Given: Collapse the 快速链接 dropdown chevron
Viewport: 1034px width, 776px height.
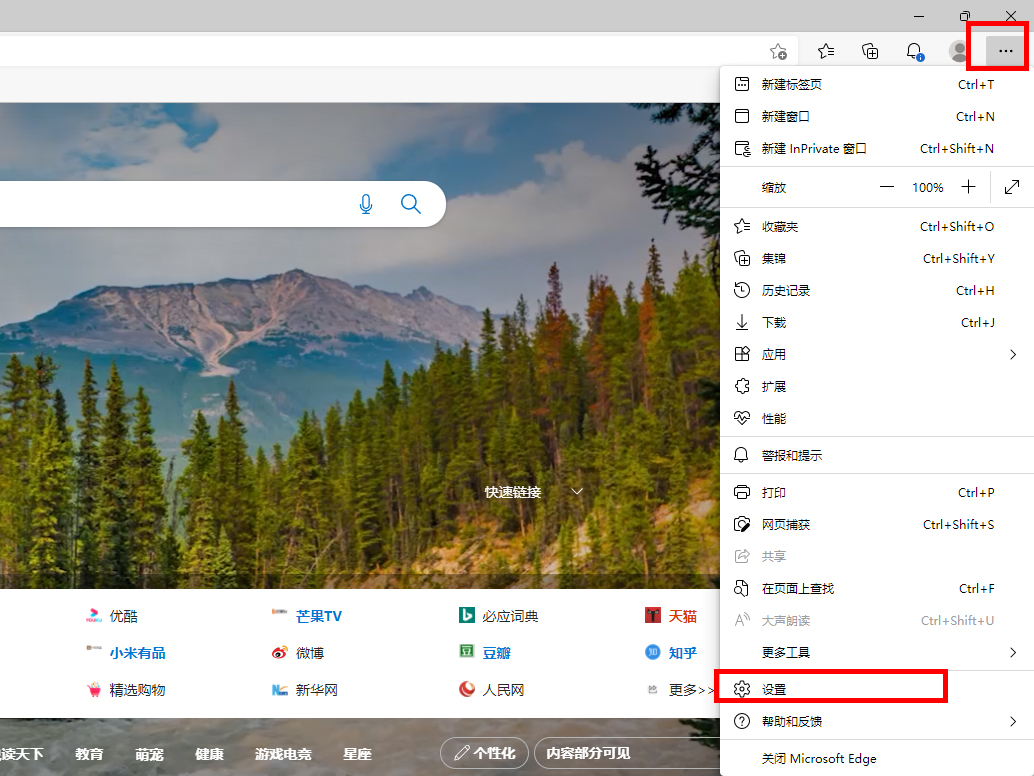Looking at the screenshot, I should [x=577, y=491].
